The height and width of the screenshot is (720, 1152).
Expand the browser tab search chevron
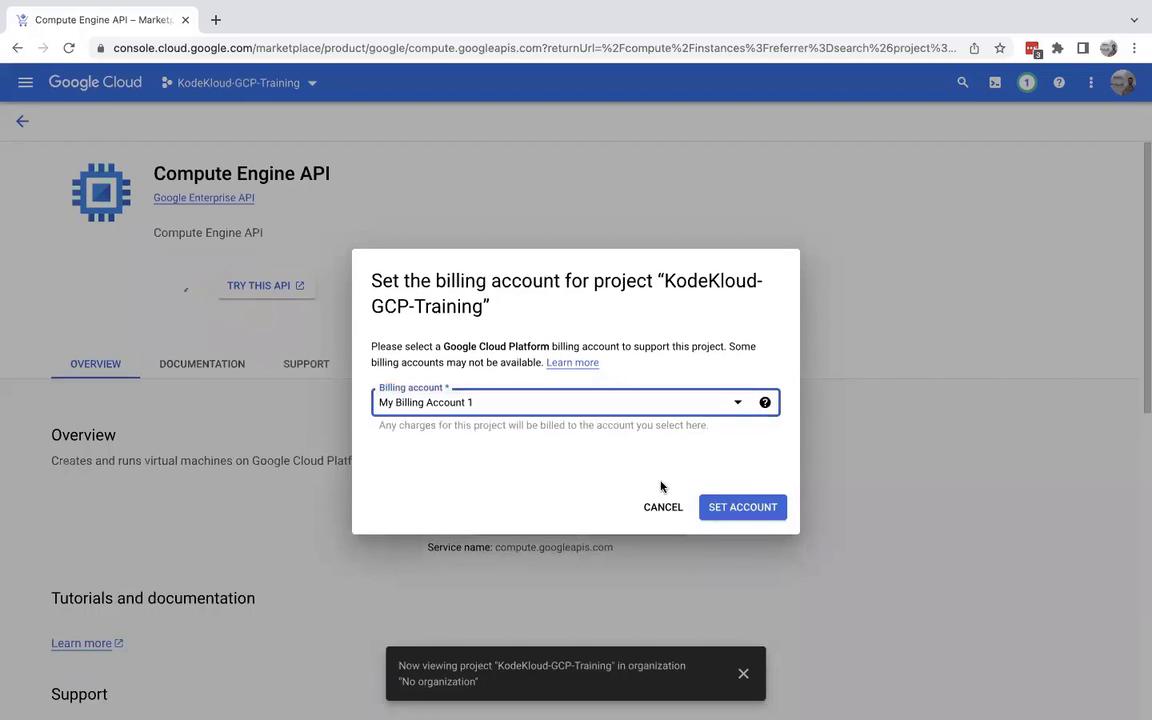1134,20
